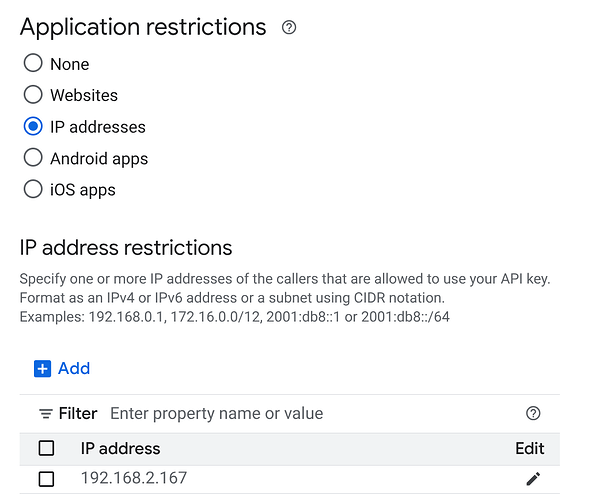Choose Android apps restriction option
Viewport: 595px width, 499px height.
point(33,157)
